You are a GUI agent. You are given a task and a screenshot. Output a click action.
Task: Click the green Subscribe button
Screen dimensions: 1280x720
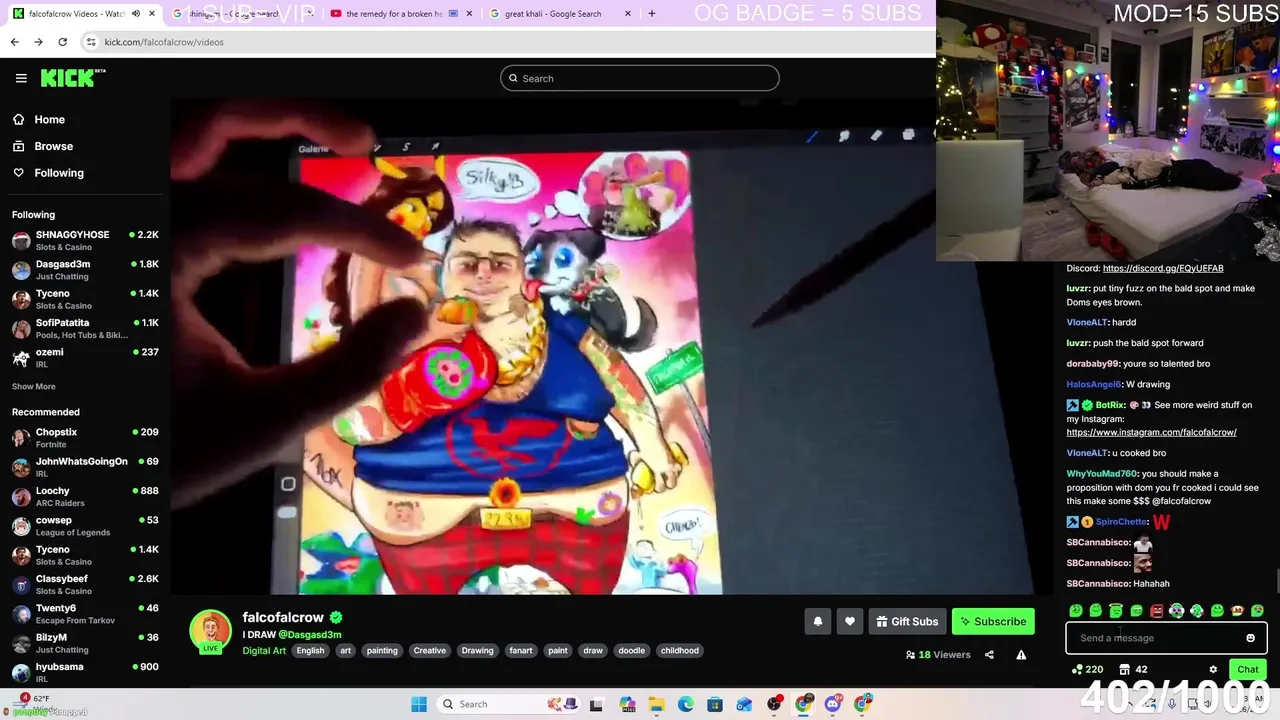click(x=993, y=622)
